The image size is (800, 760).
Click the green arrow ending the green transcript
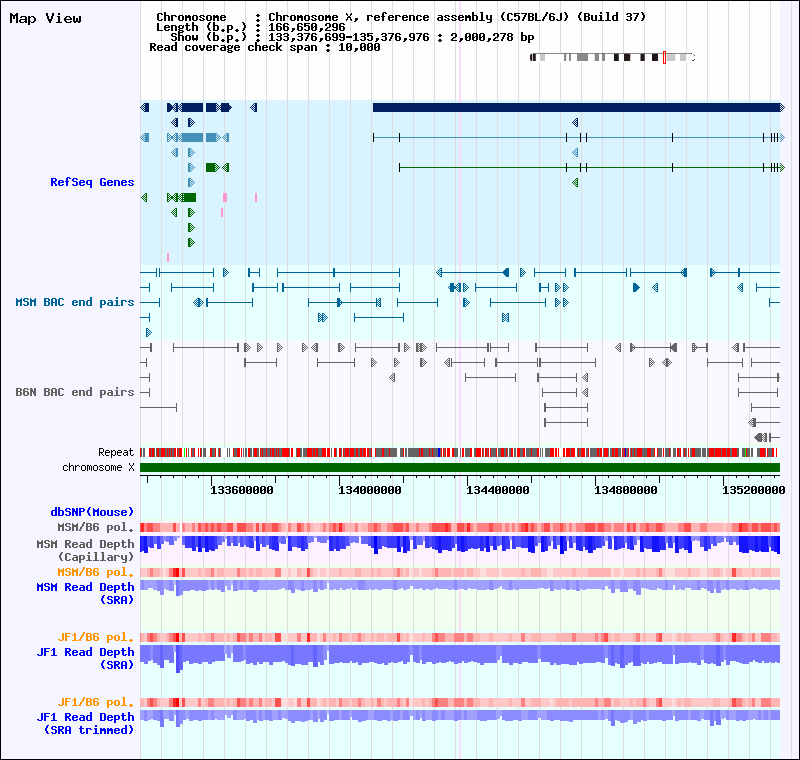(782, 167)
